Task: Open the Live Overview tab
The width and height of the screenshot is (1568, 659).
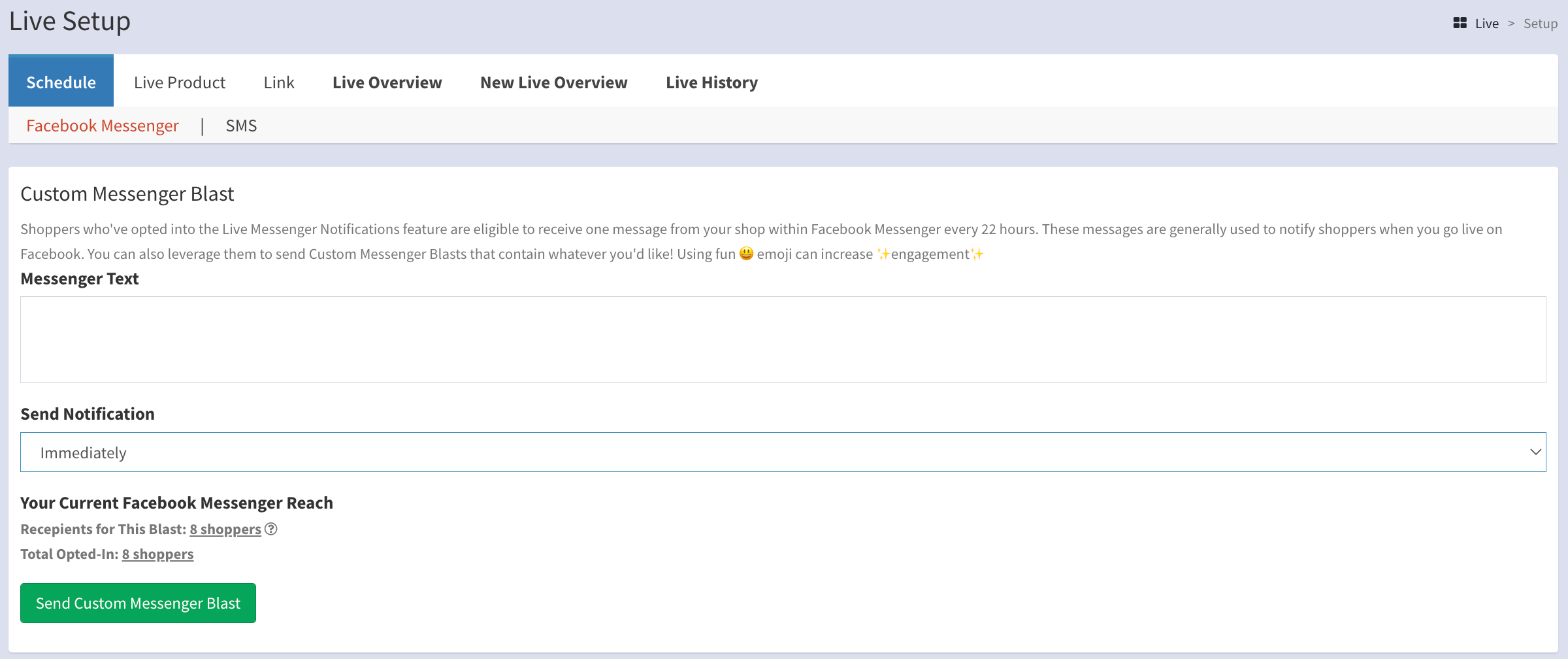Action: point(387,82)
